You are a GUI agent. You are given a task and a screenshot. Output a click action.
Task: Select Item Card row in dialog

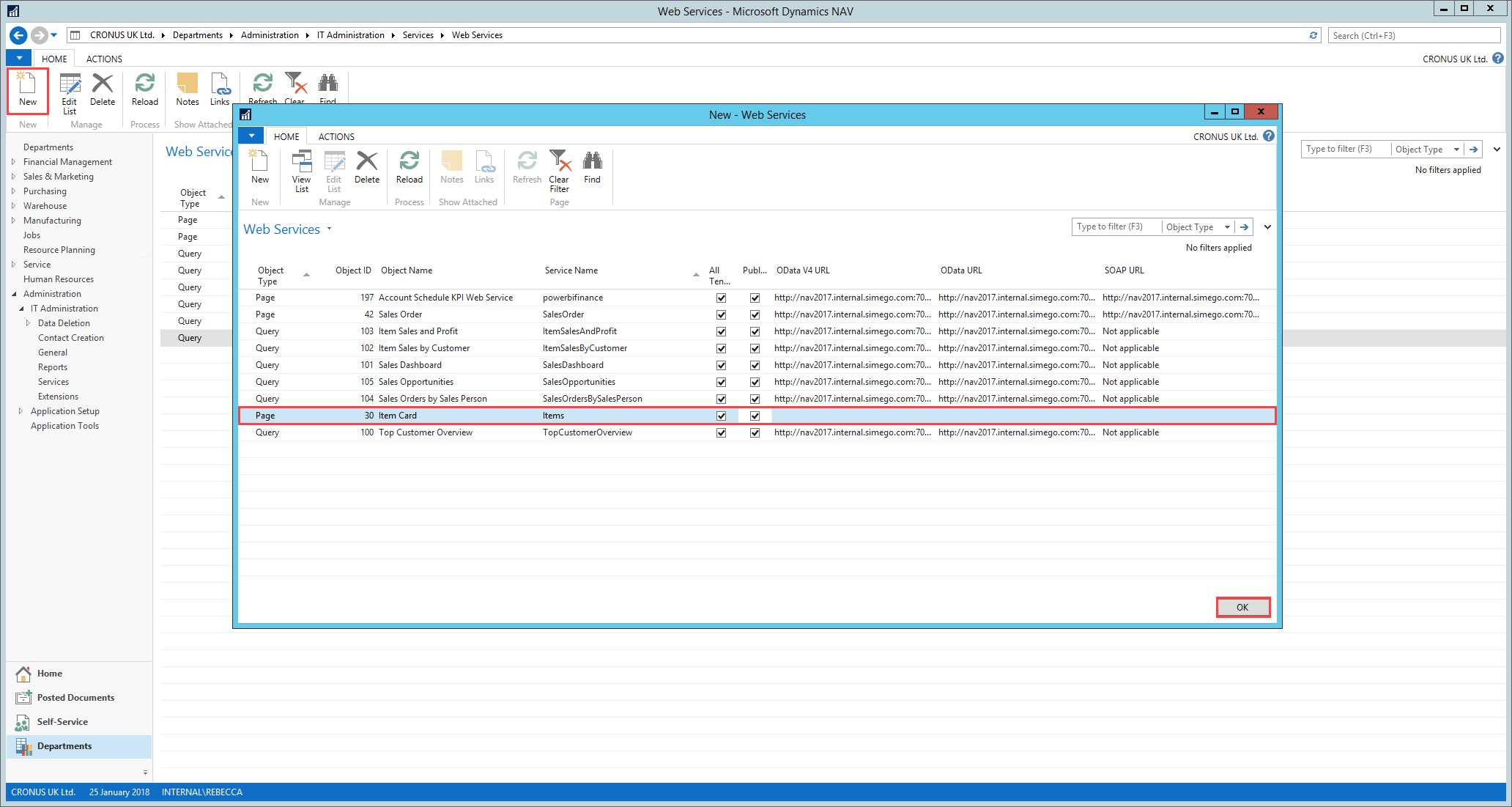click(757, 416)
